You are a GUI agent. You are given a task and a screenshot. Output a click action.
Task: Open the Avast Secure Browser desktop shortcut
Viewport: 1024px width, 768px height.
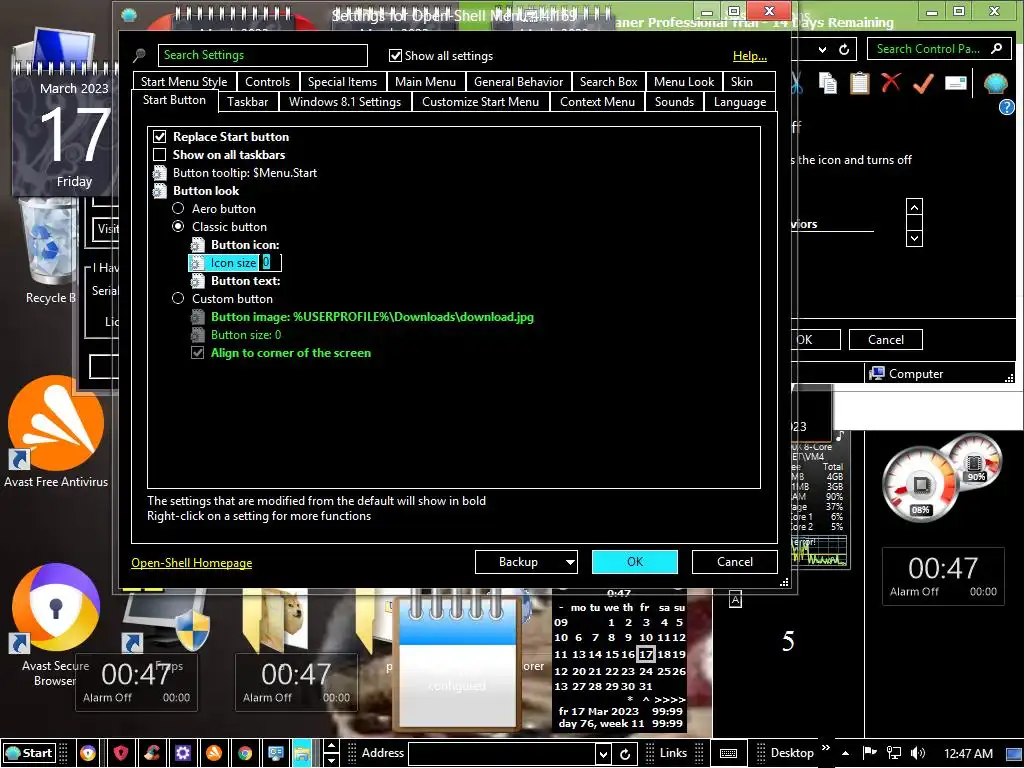point(56,626)
